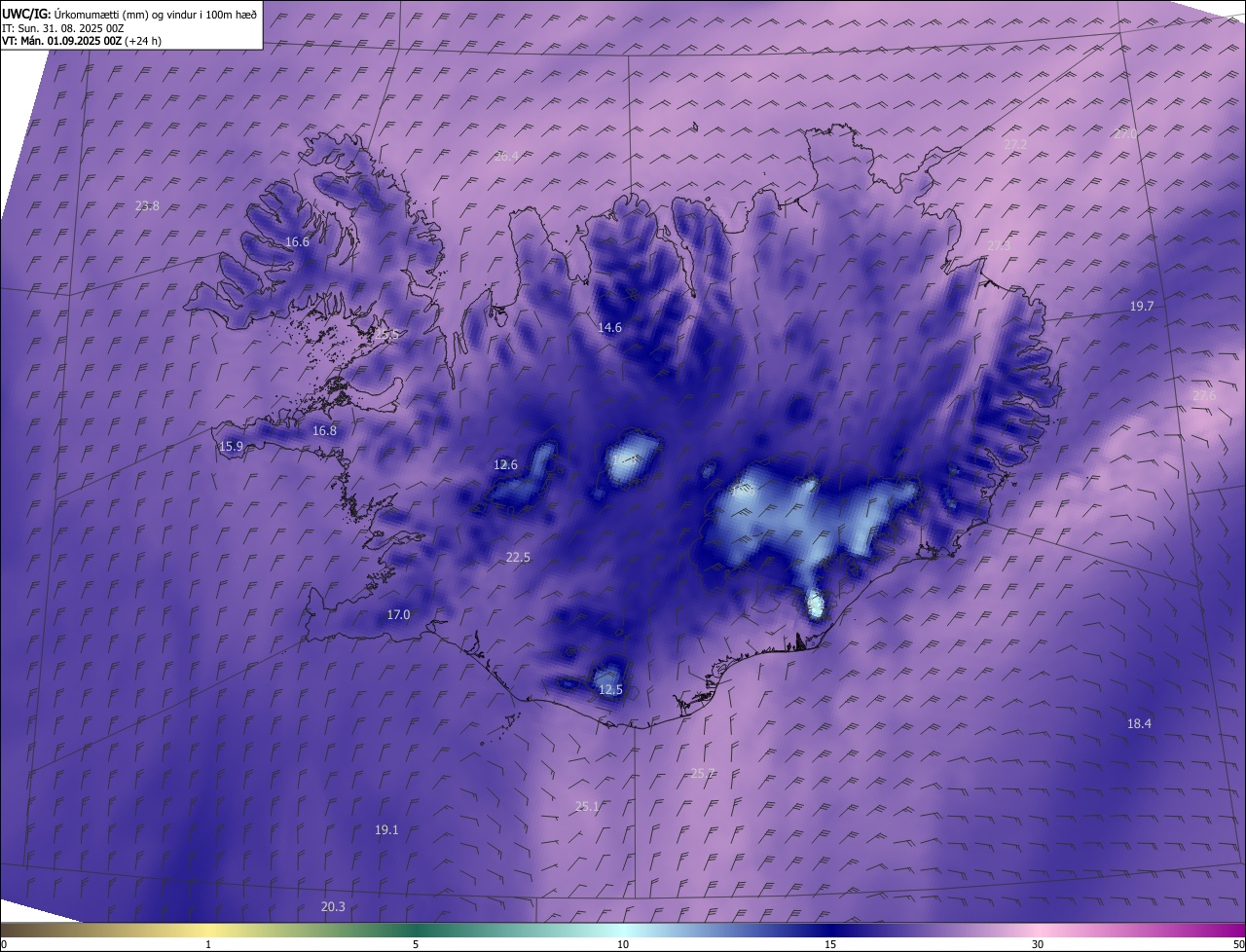Image resolution: width=1246 pixels, height=952 pixels.
Task: Click the map value 16.8
Action: (x=324, y=430)
